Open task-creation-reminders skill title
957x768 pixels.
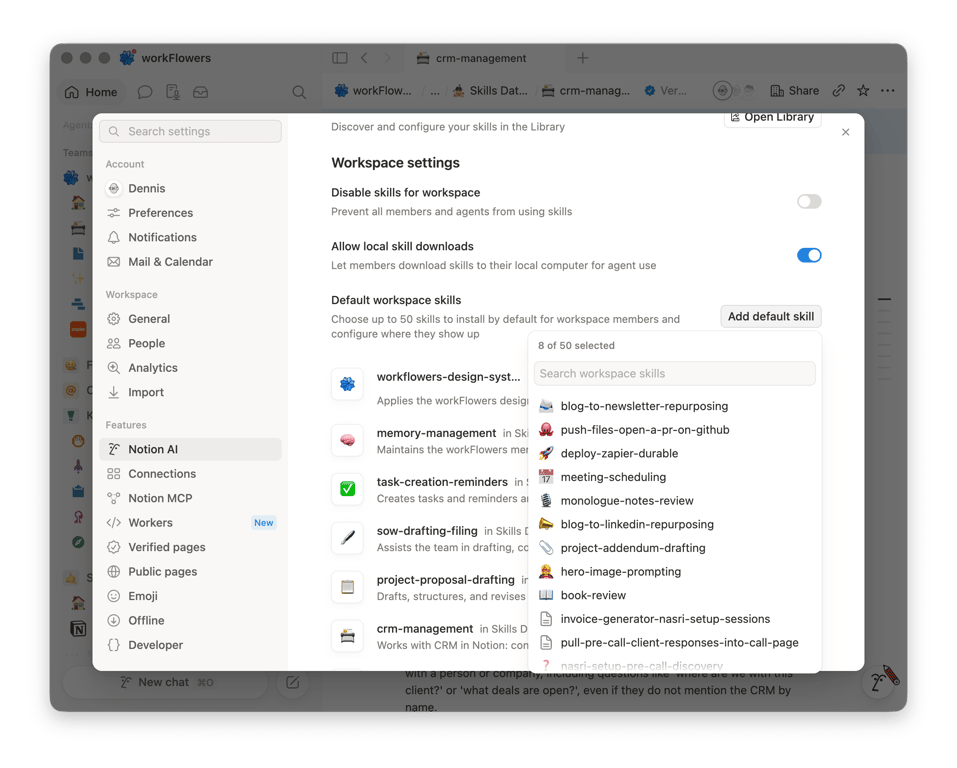(442, 482)
